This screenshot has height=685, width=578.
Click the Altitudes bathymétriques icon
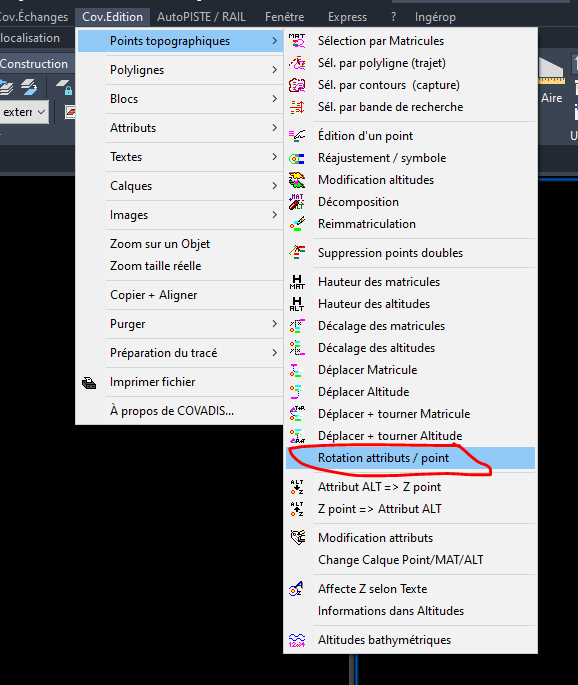click(x=297, y=640)
